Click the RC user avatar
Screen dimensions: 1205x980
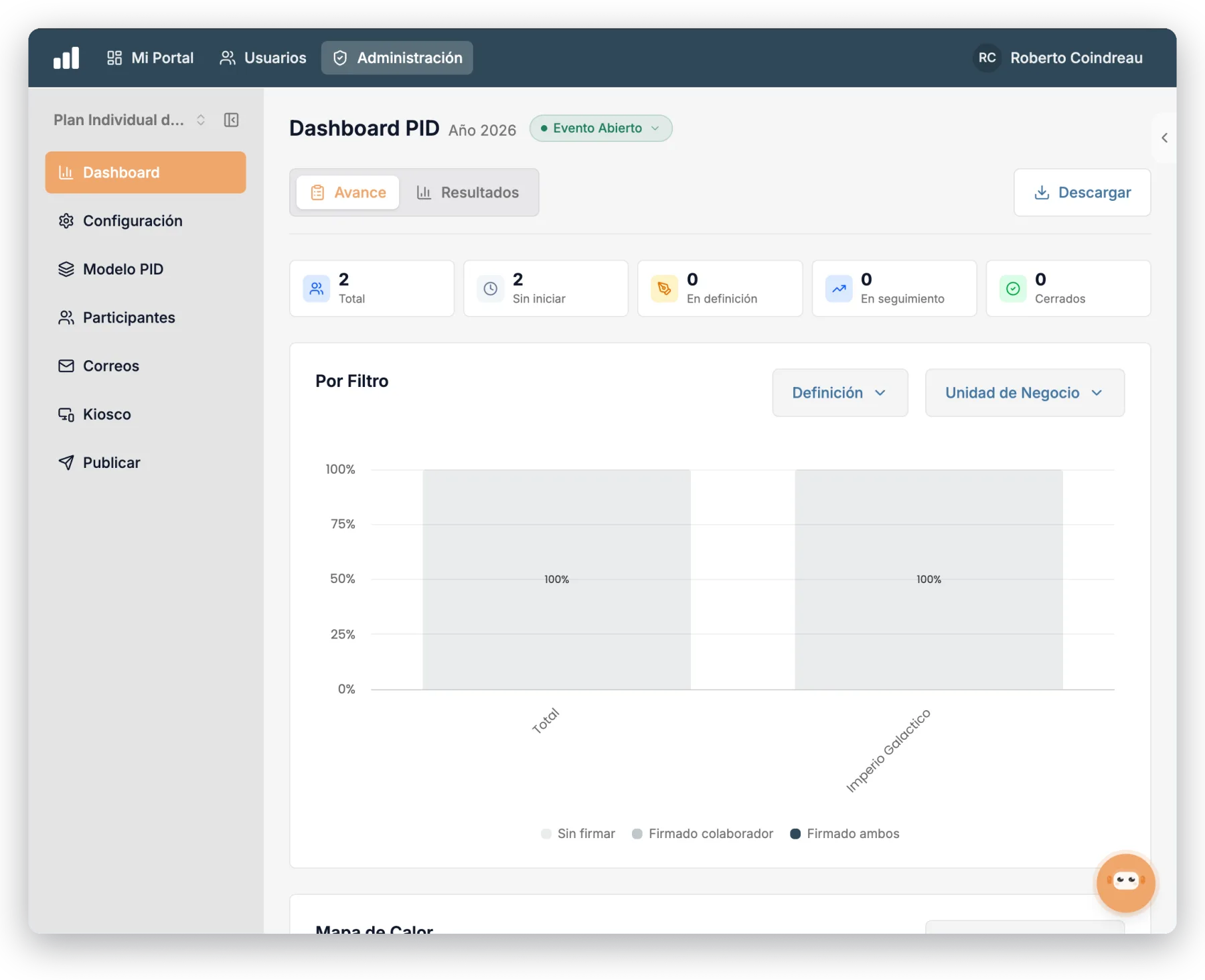(x=987, y=58)
